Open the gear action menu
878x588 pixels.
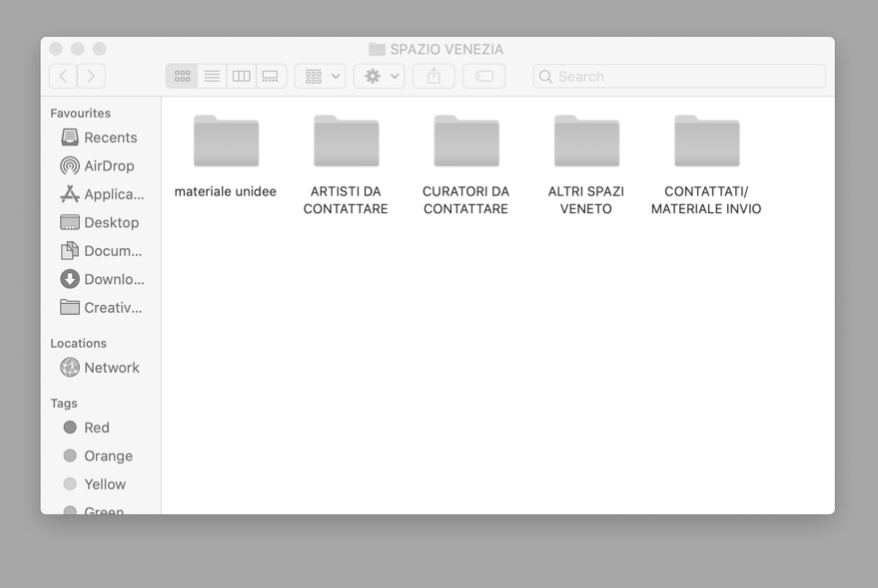coord(380,76)
